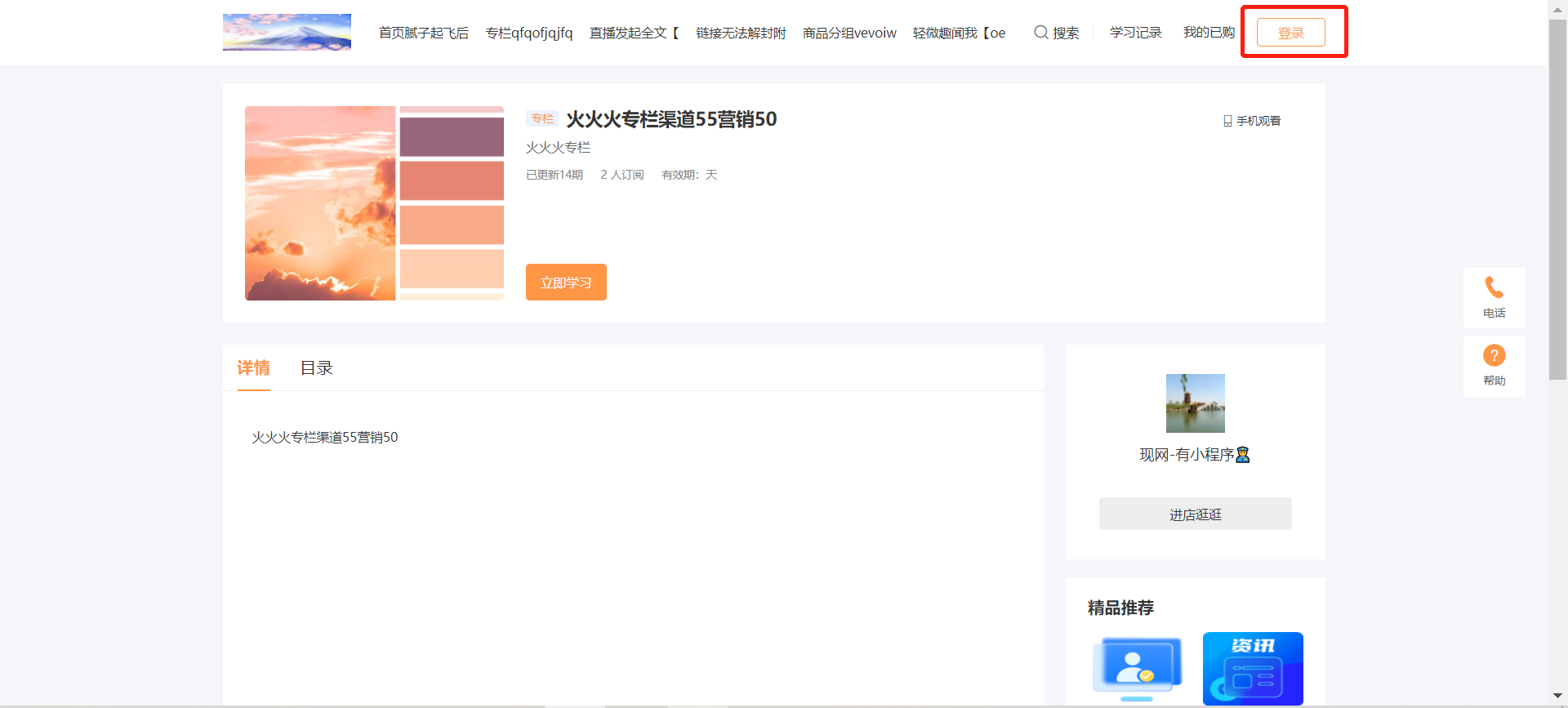Select the 详情 tab
Screen dimensions: 1568x708
click(253, 368)
